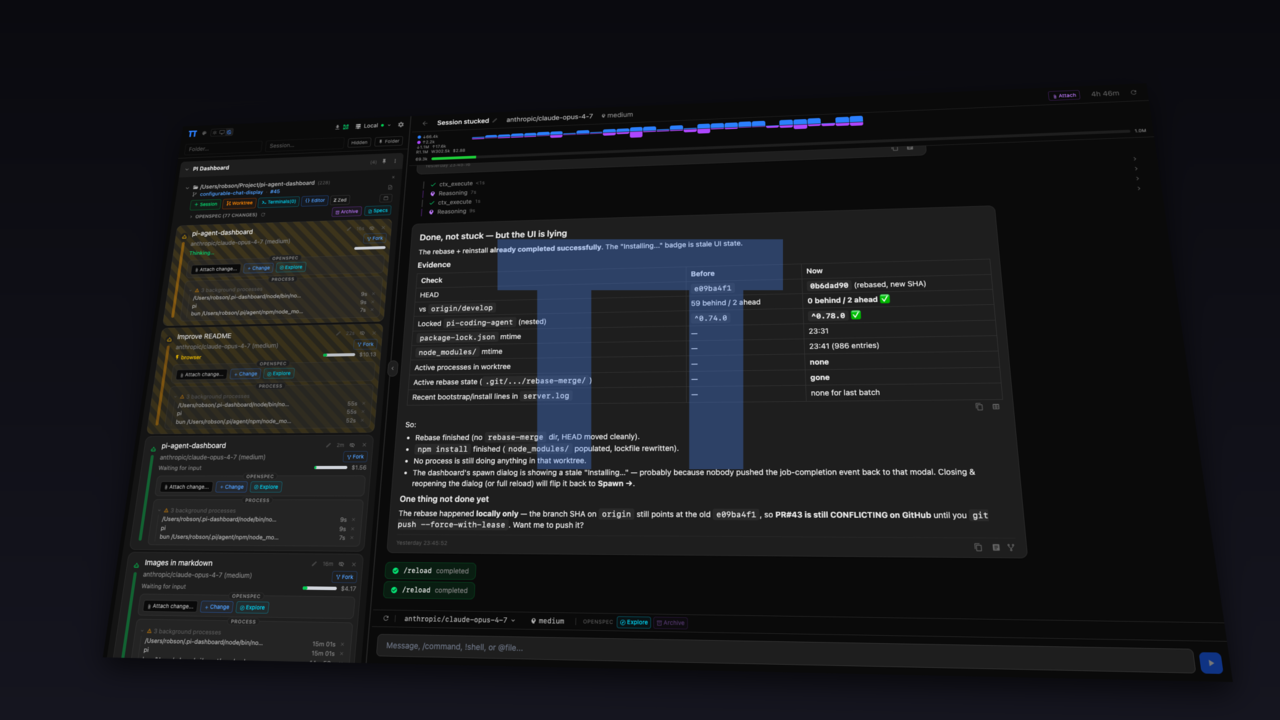This screenshot has width=1280, height=720.
Task: Click the Worktree button
Action: tap(239, 203)
